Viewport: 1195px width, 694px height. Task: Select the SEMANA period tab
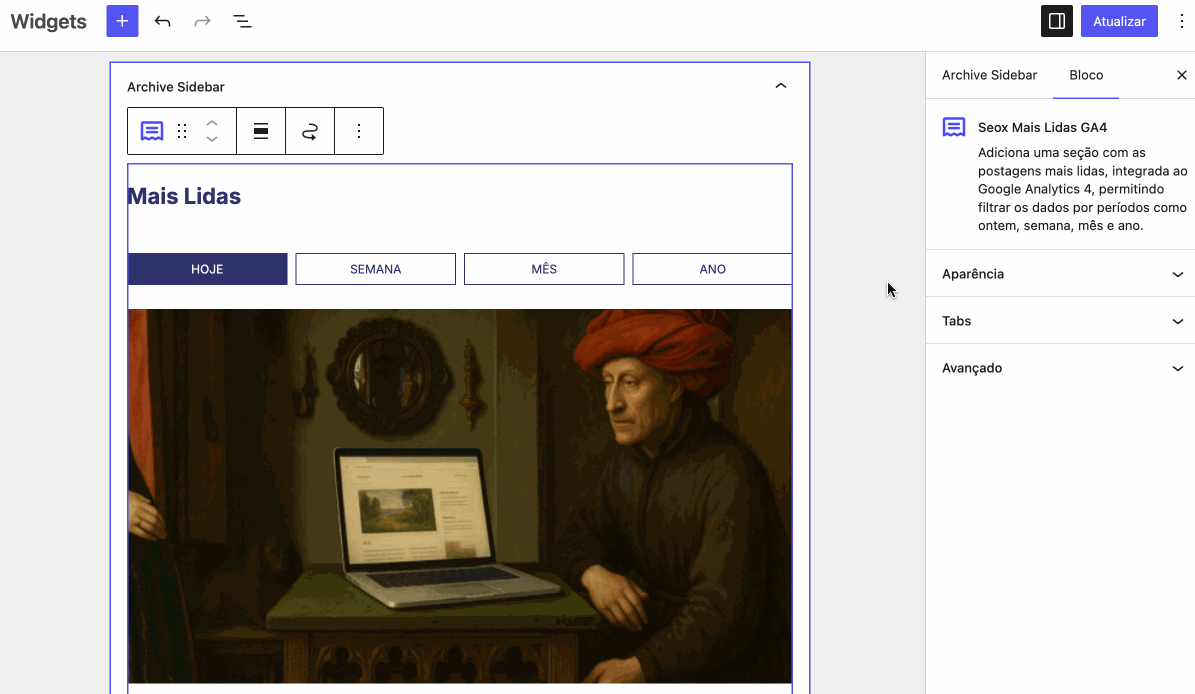[x=376, y=269]
